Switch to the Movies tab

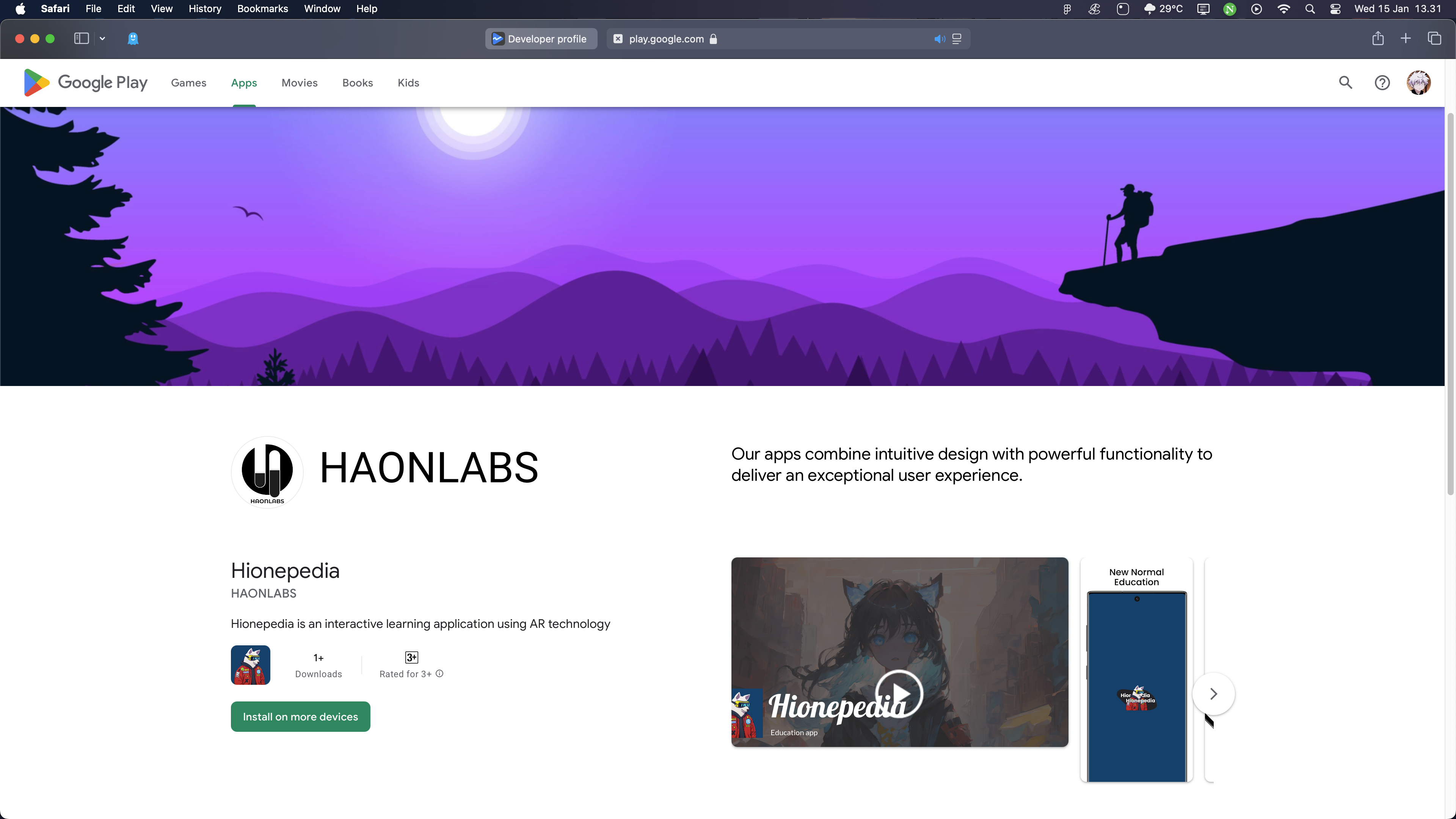299,83
